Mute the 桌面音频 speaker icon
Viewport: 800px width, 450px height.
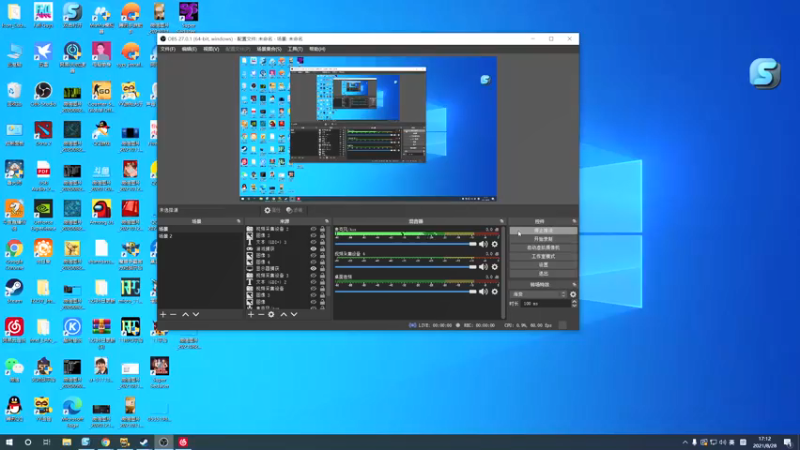[x=483, y=291]
